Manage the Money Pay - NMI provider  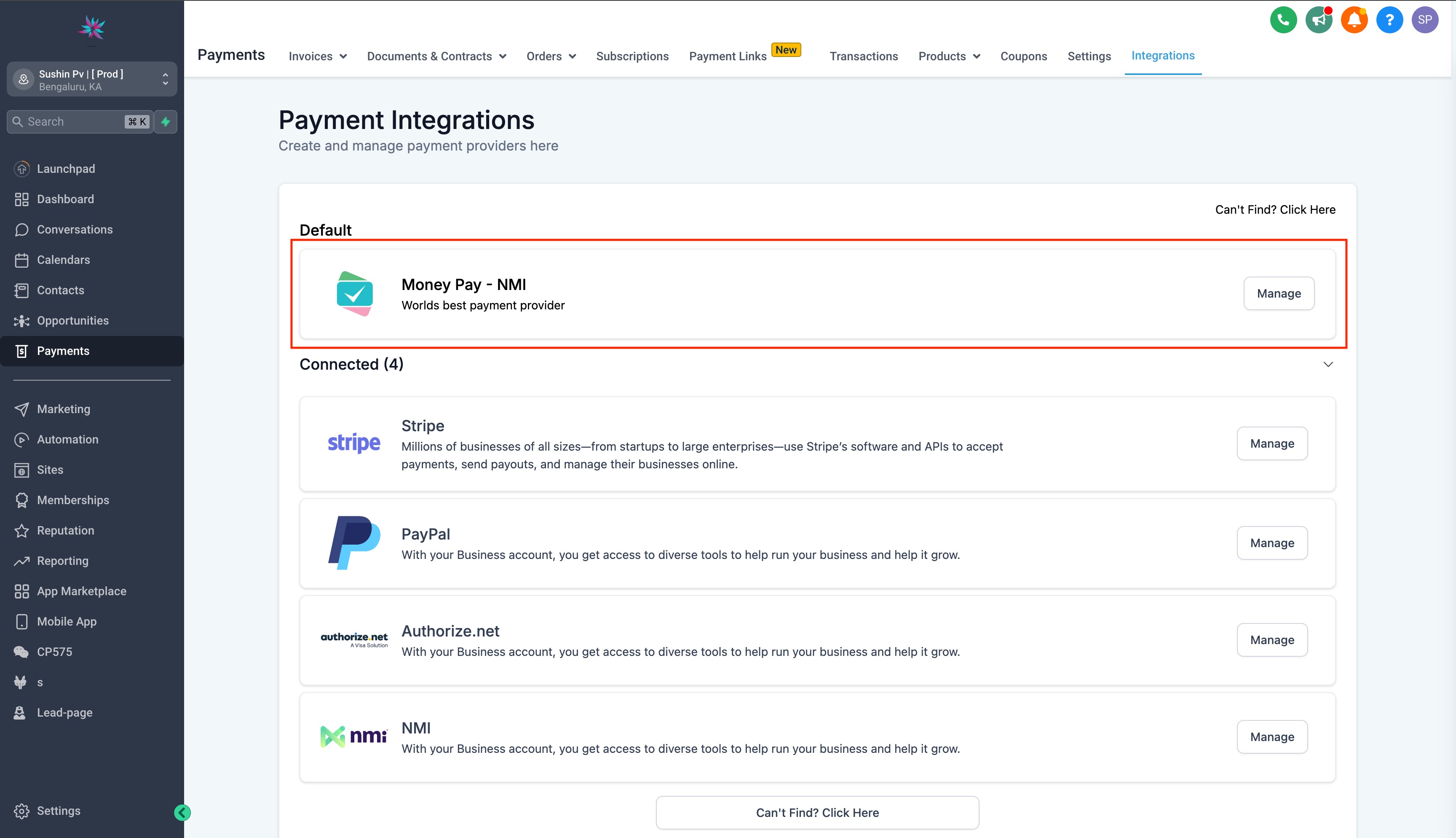1279,293
